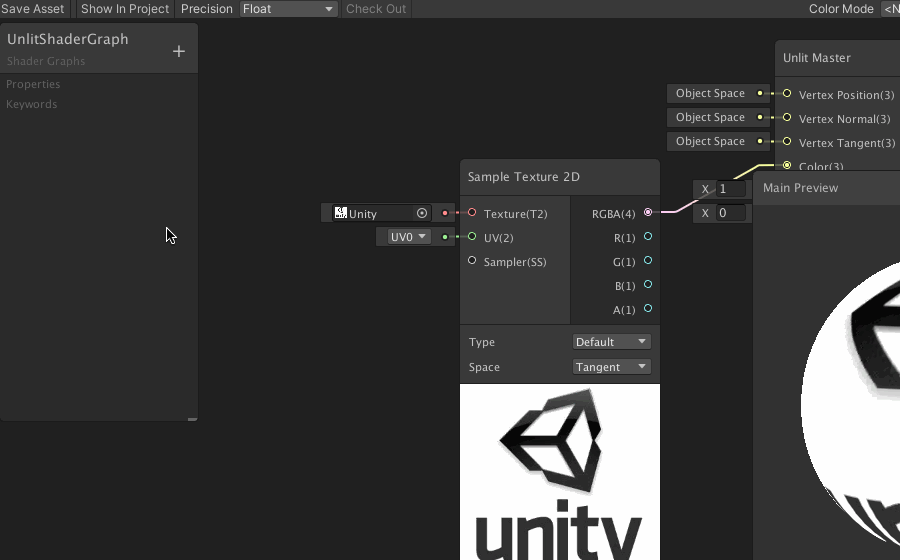This screenshot has width=900, height=560.
Task: Click the Sampler(SS) input port
Action: pyautogui.click(x=472, y=260)
